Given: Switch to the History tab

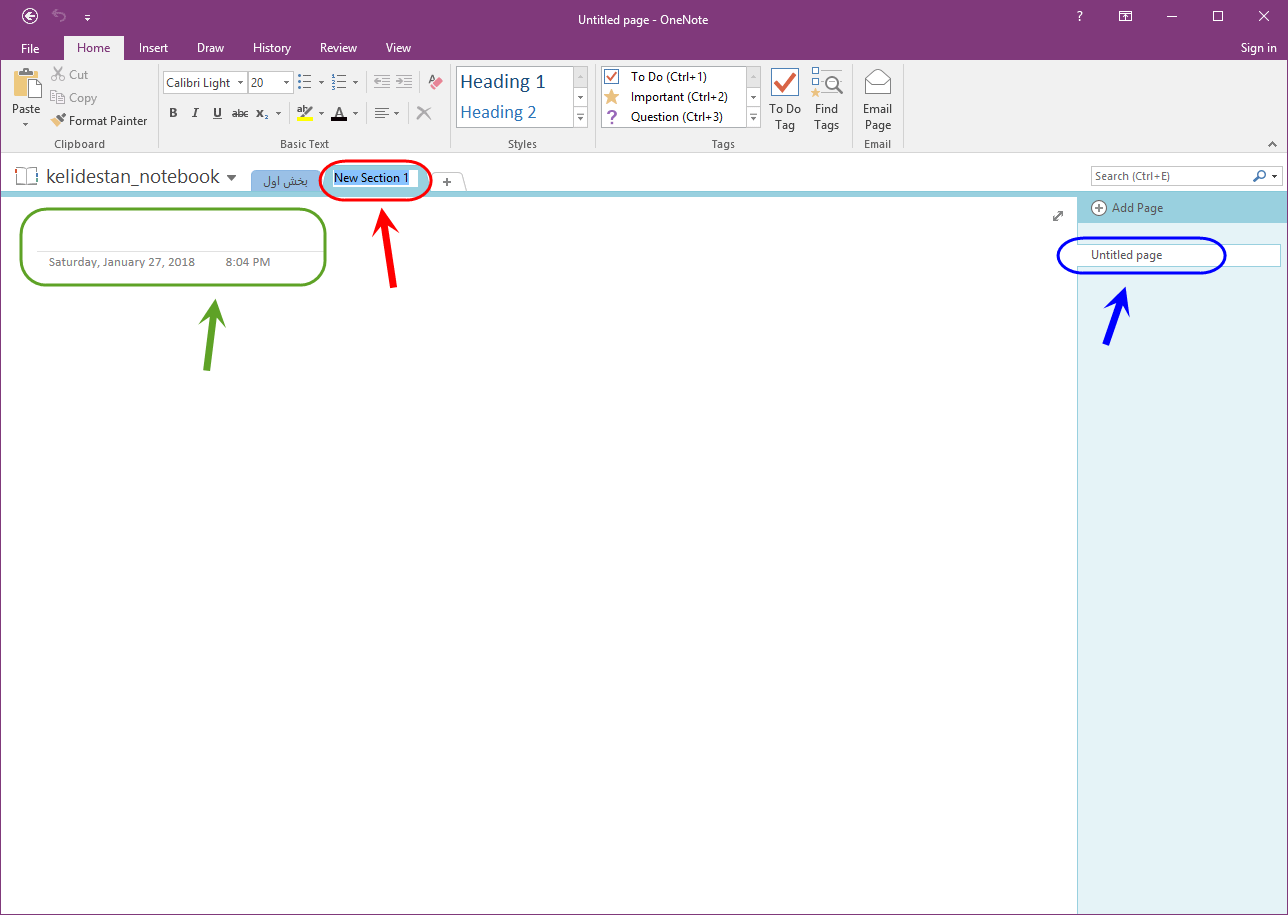Looking at the screenshot, I should tap(272, 48).
